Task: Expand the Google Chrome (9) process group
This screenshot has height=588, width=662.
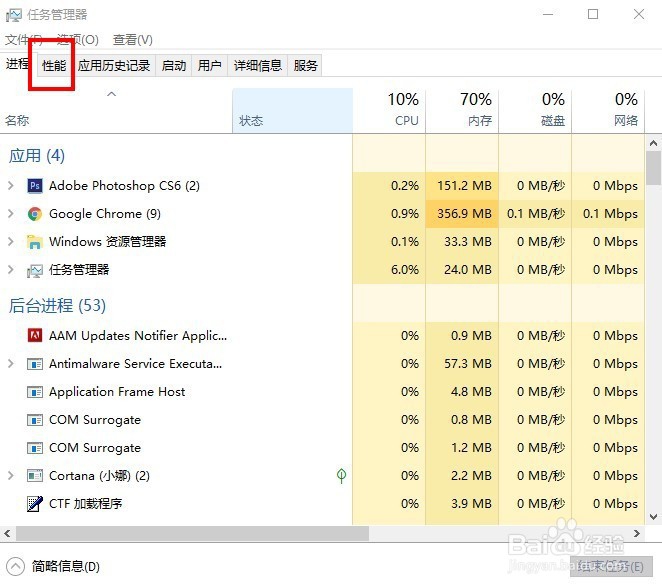Action: (x=11, y=214)
